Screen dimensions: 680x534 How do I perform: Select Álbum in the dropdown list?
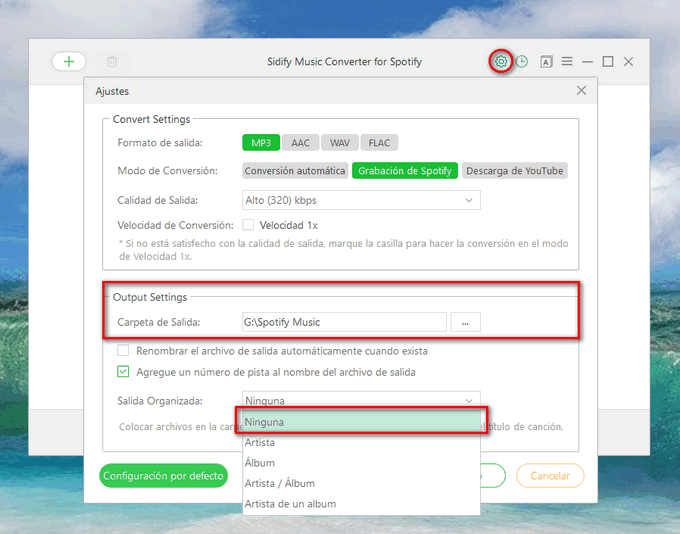point(361,463)
